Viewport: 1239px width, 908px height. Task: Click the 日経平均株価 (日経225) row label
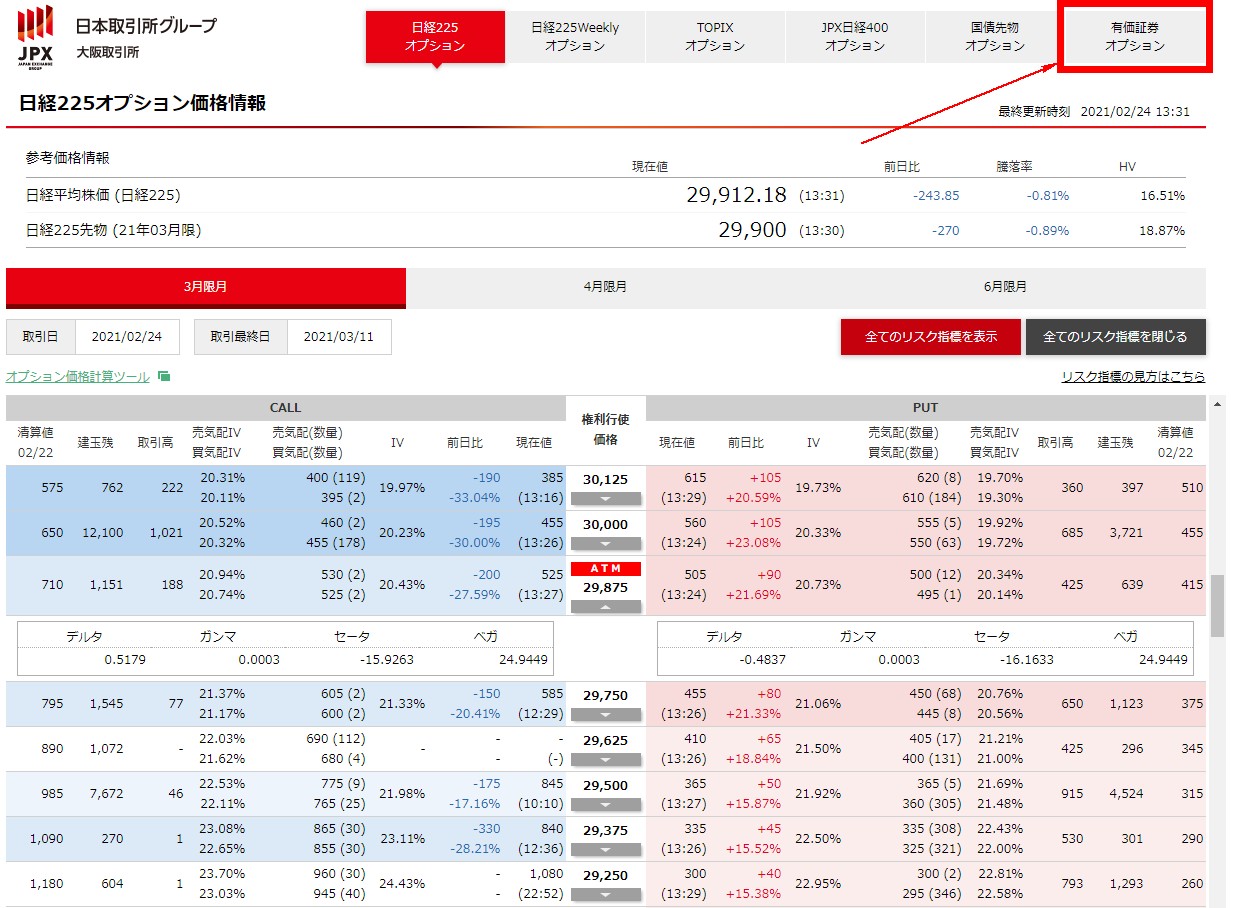103,195
